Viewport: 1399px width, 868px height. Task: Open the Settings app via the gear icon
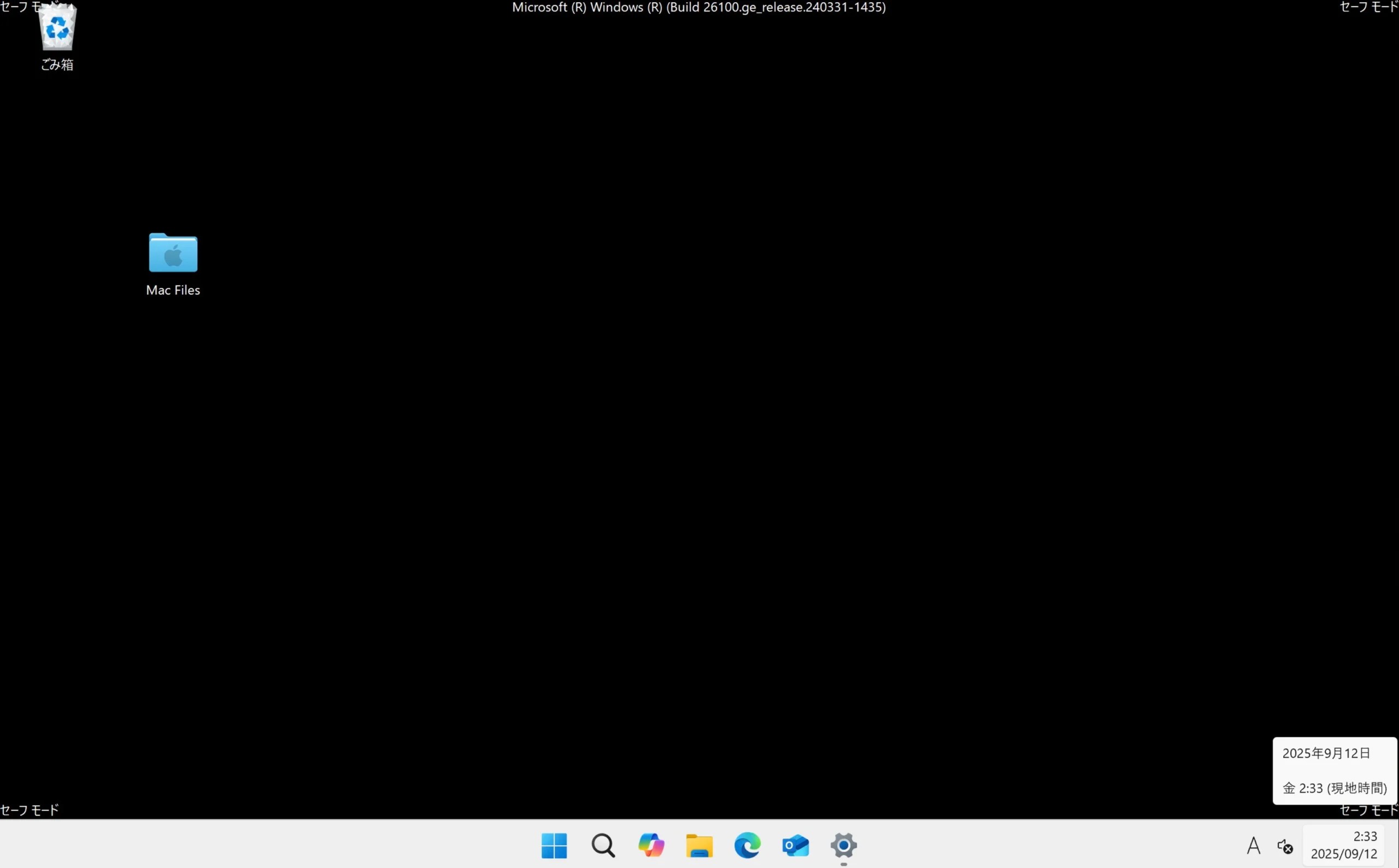point(843,846)
